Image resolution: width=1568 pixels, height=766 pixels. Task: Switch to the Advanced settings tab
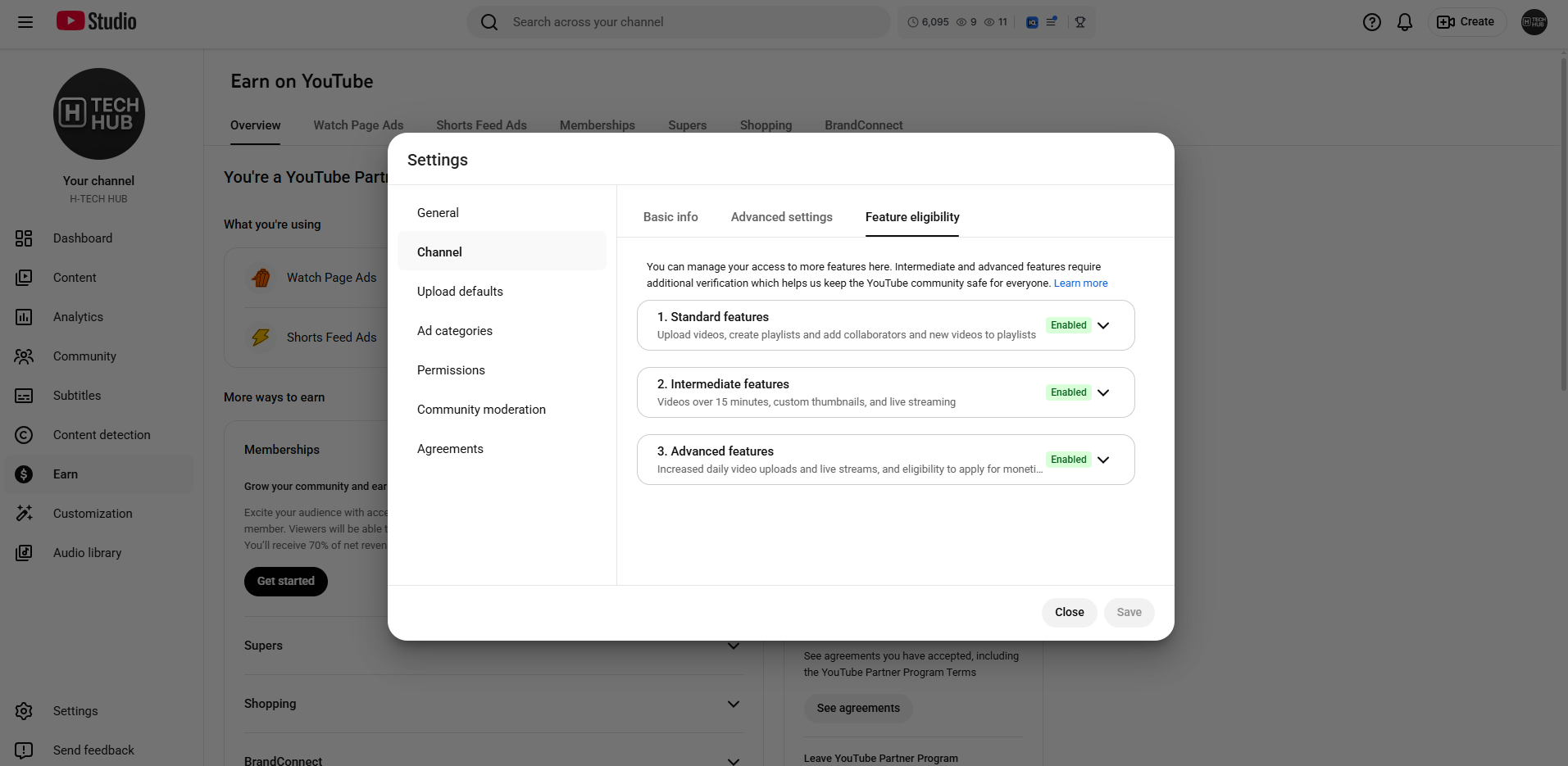point(781,217)
